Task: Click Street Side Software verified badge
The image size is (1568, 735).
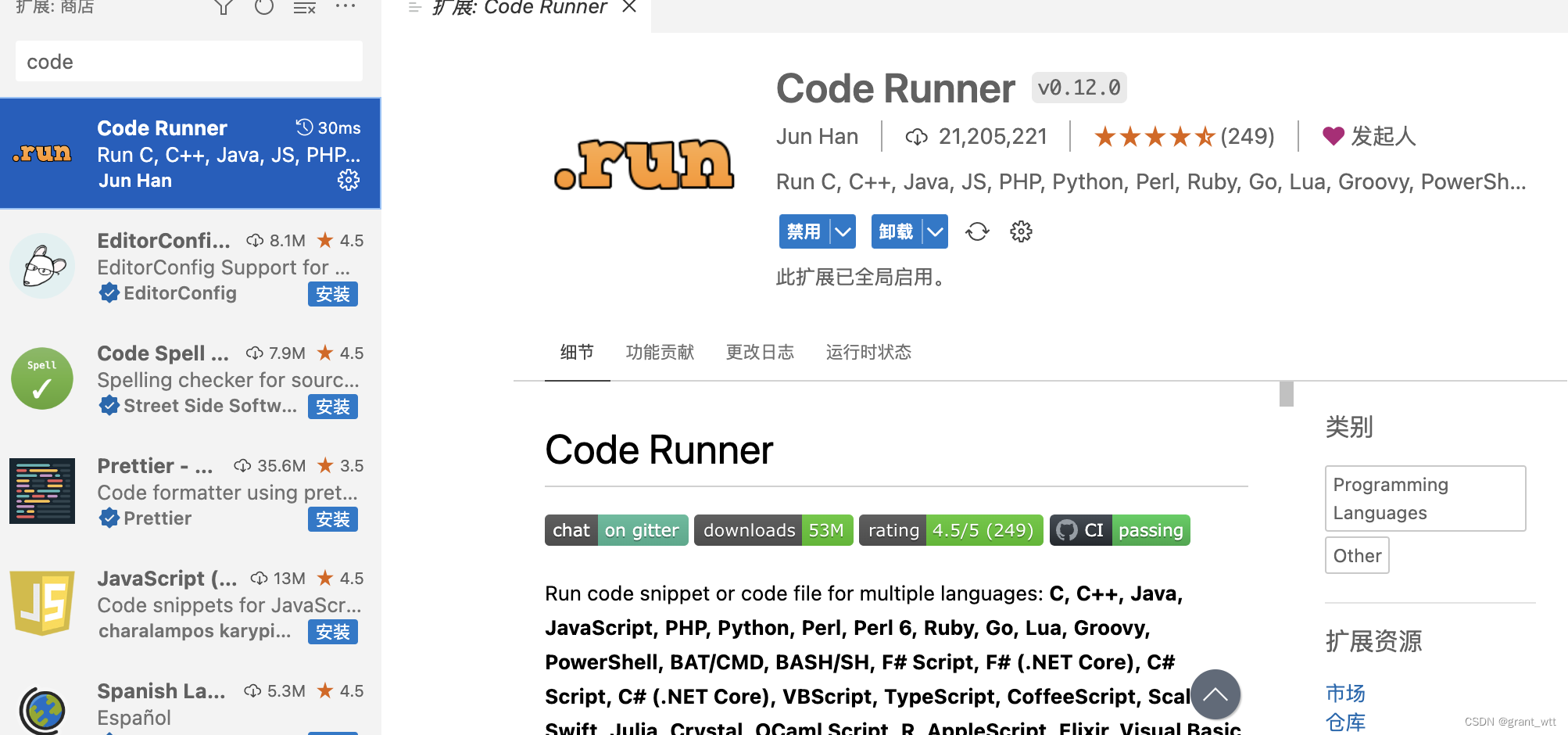Action: 109,406
